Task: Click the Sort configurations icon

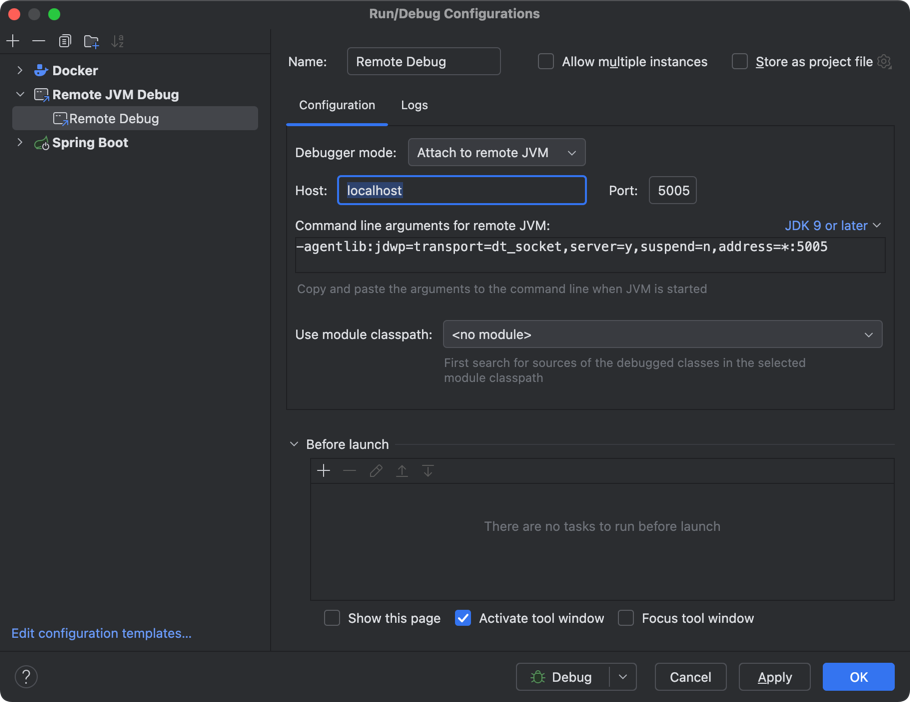Action: pyautogui.click(x=118, y=41)
